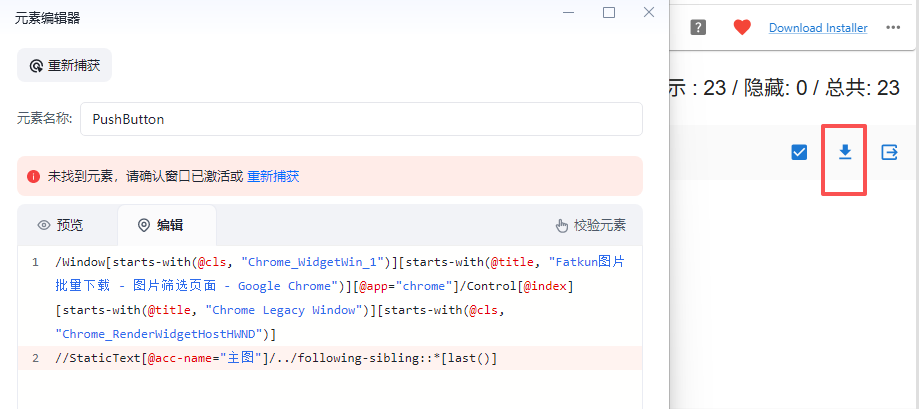
Task: Open the help question mark icon
Action: (x=698, y=28)
